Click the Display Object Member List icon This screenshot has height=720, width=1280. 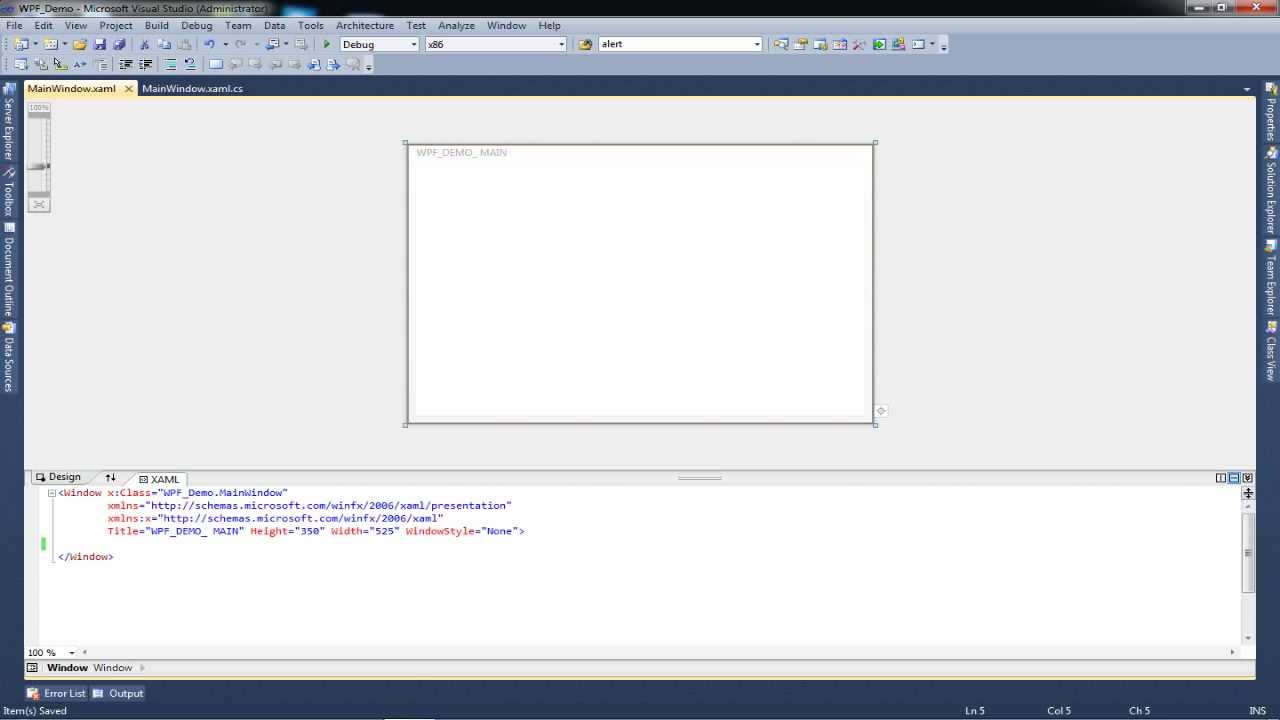(x=20, y=64)
